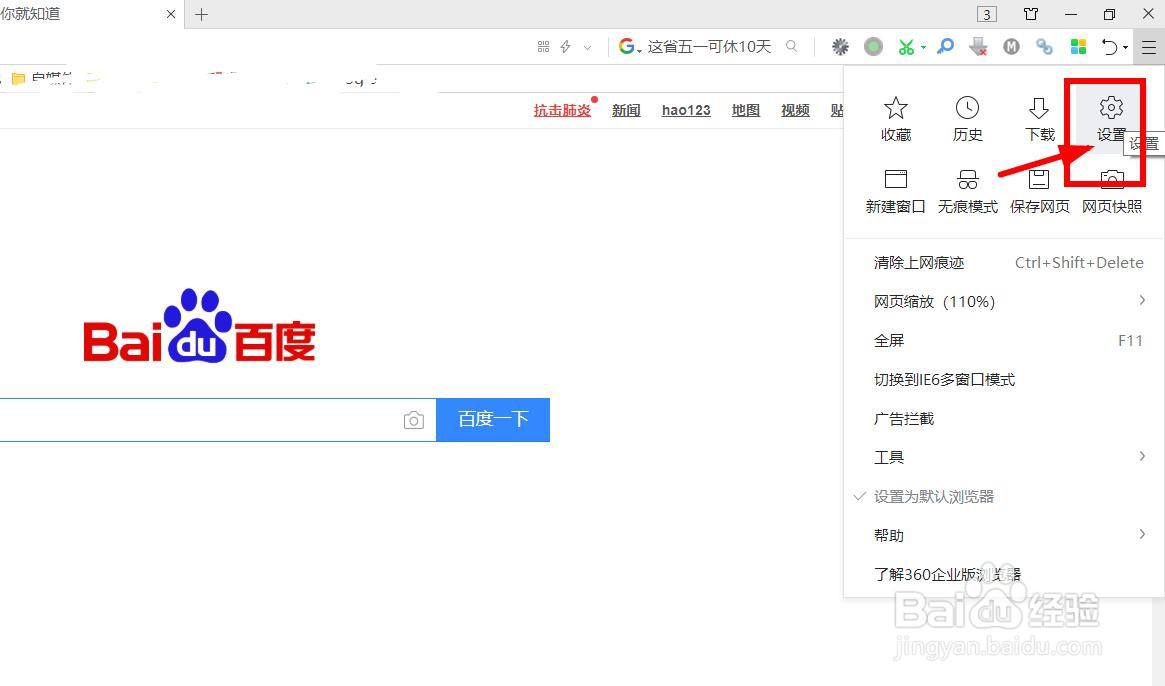
Task: Click the 百度一下 search button
Action: (493, 420)
